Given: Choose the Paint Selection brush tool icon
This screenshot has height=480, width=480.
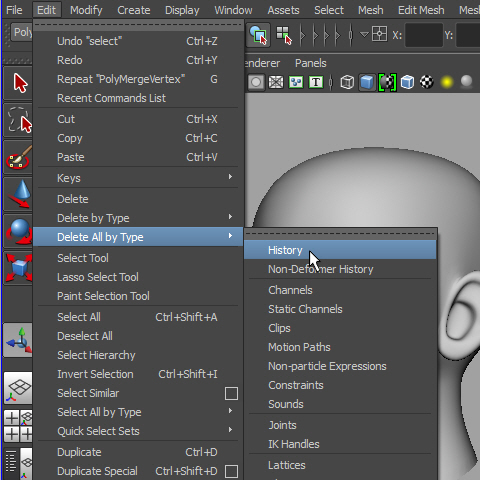Looking at the screenshot, I should tap(18, 157).
